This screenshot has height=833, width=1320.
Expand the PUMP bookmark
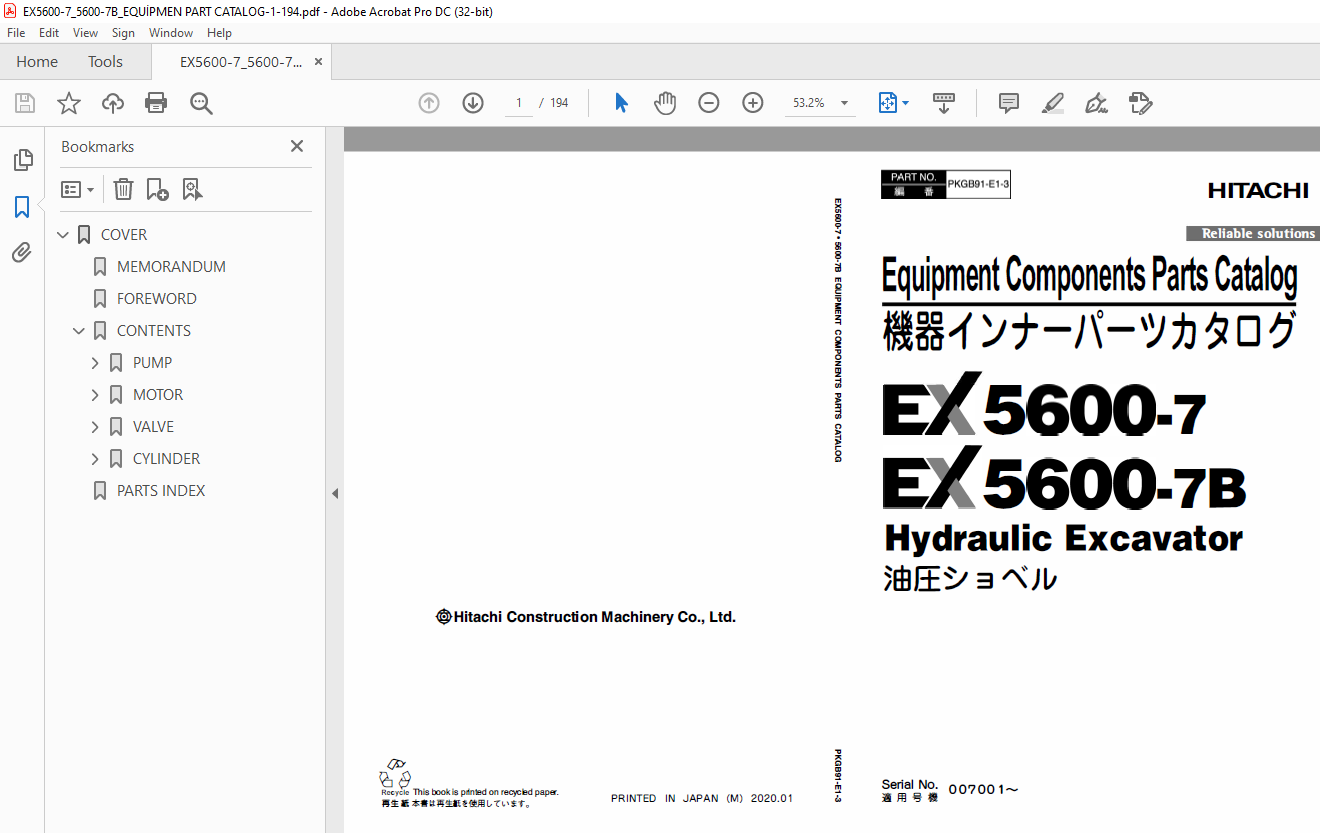pyautogui.click(x=95, y=363)
